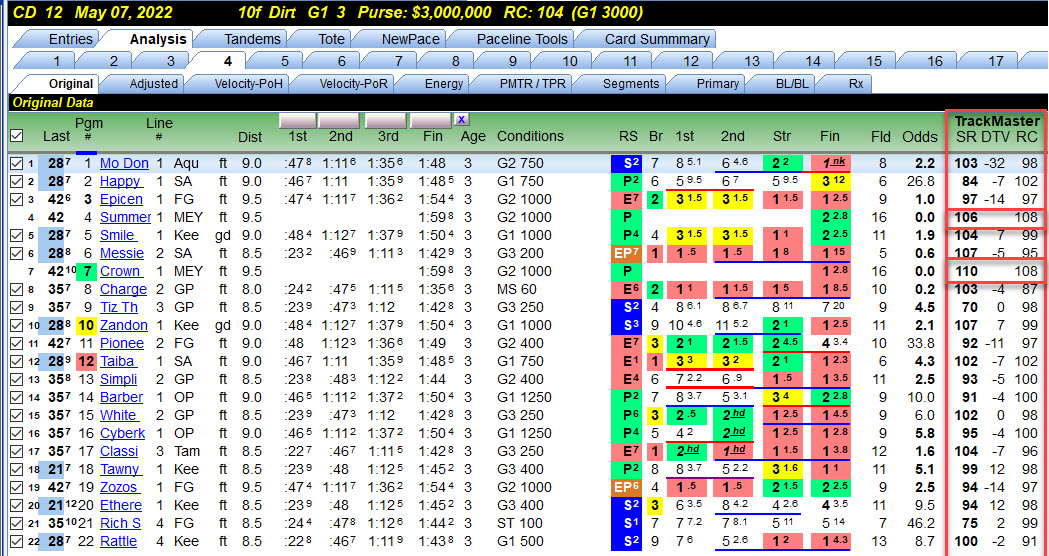Open the Epicen horse link
The image size is (1049, 556).
tap(121, 199)
